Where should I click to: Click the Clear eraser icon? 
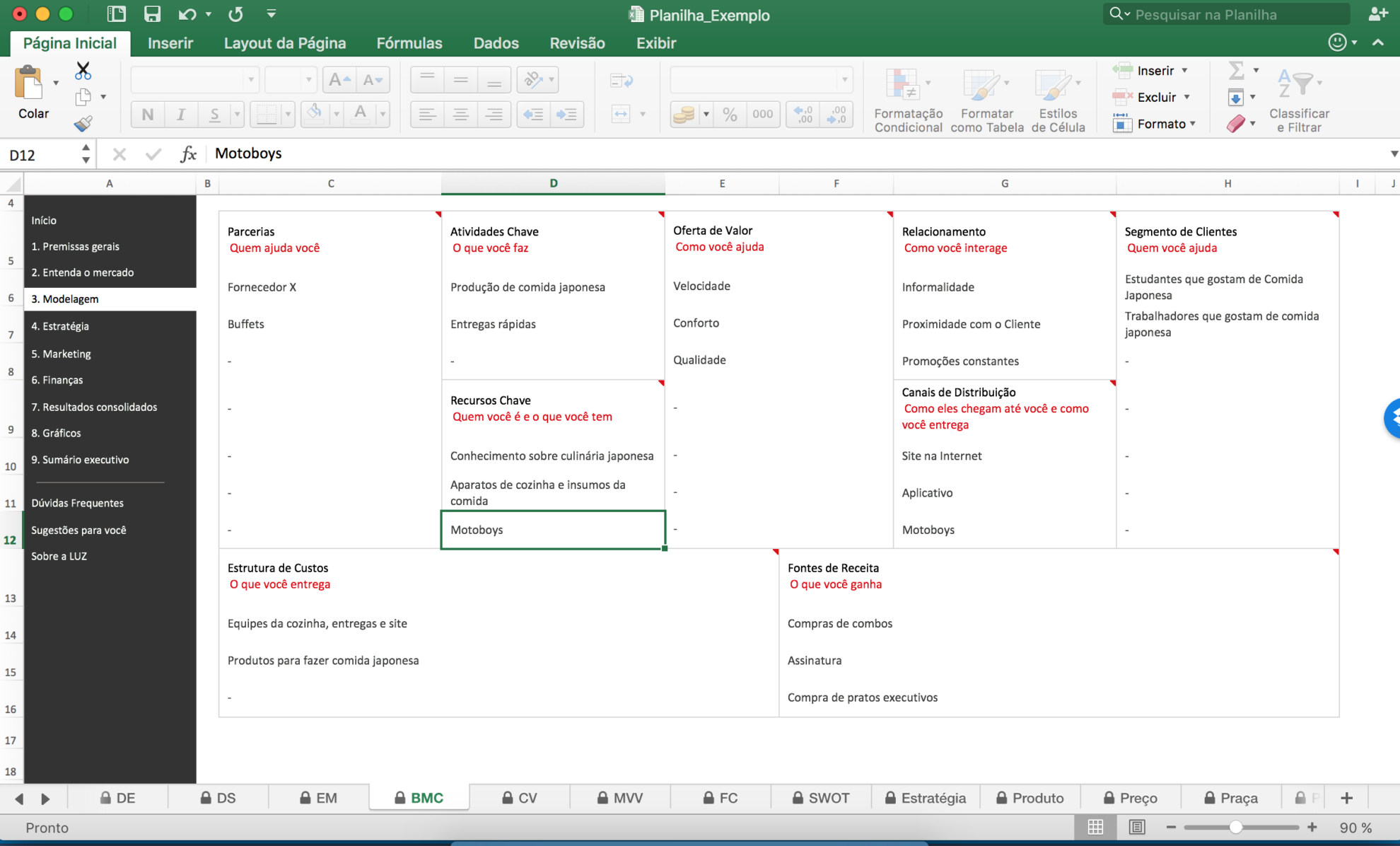pos(1236,124)
